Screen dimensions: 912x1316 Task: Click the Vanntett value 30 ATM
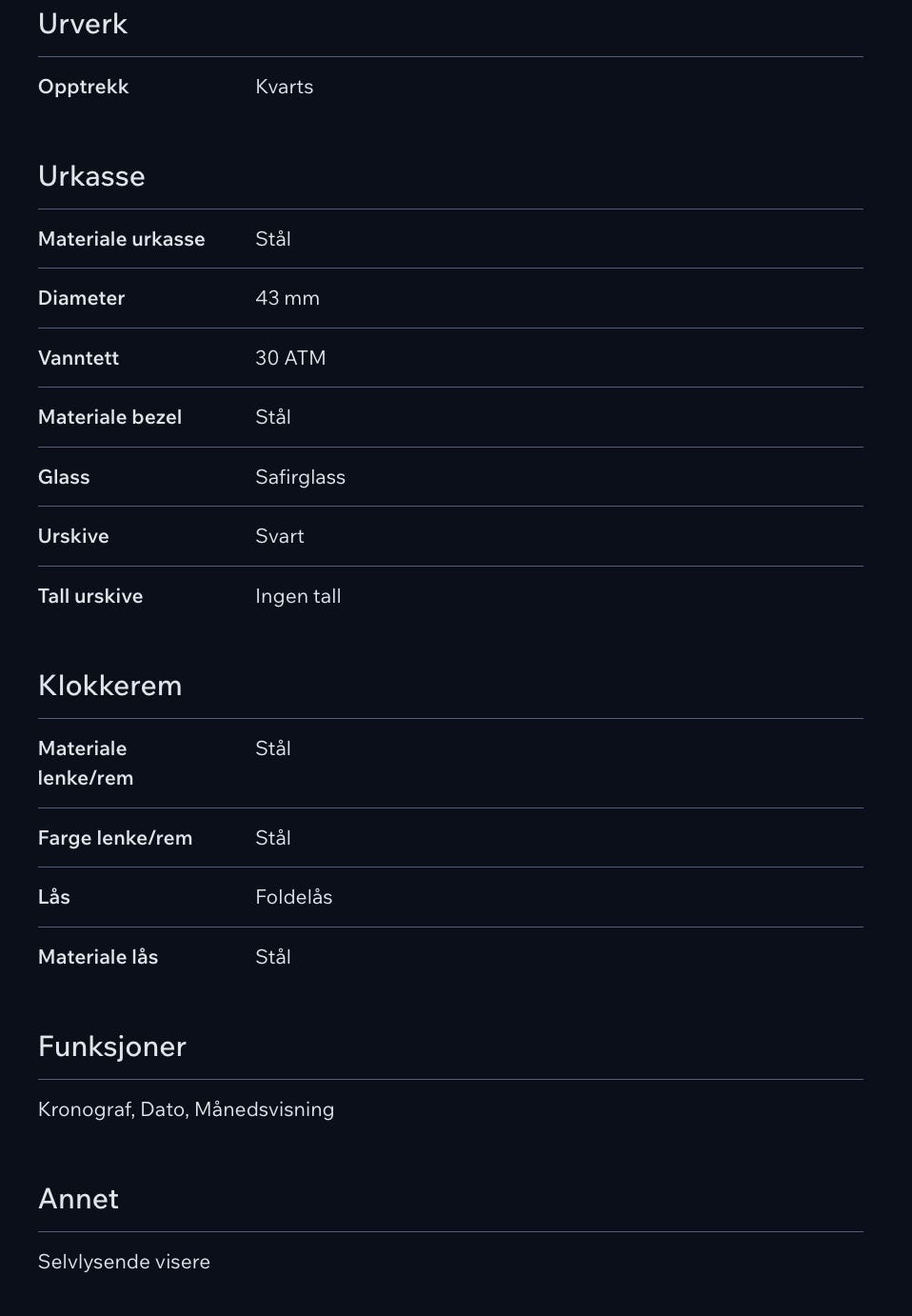[x=290, y=358]
